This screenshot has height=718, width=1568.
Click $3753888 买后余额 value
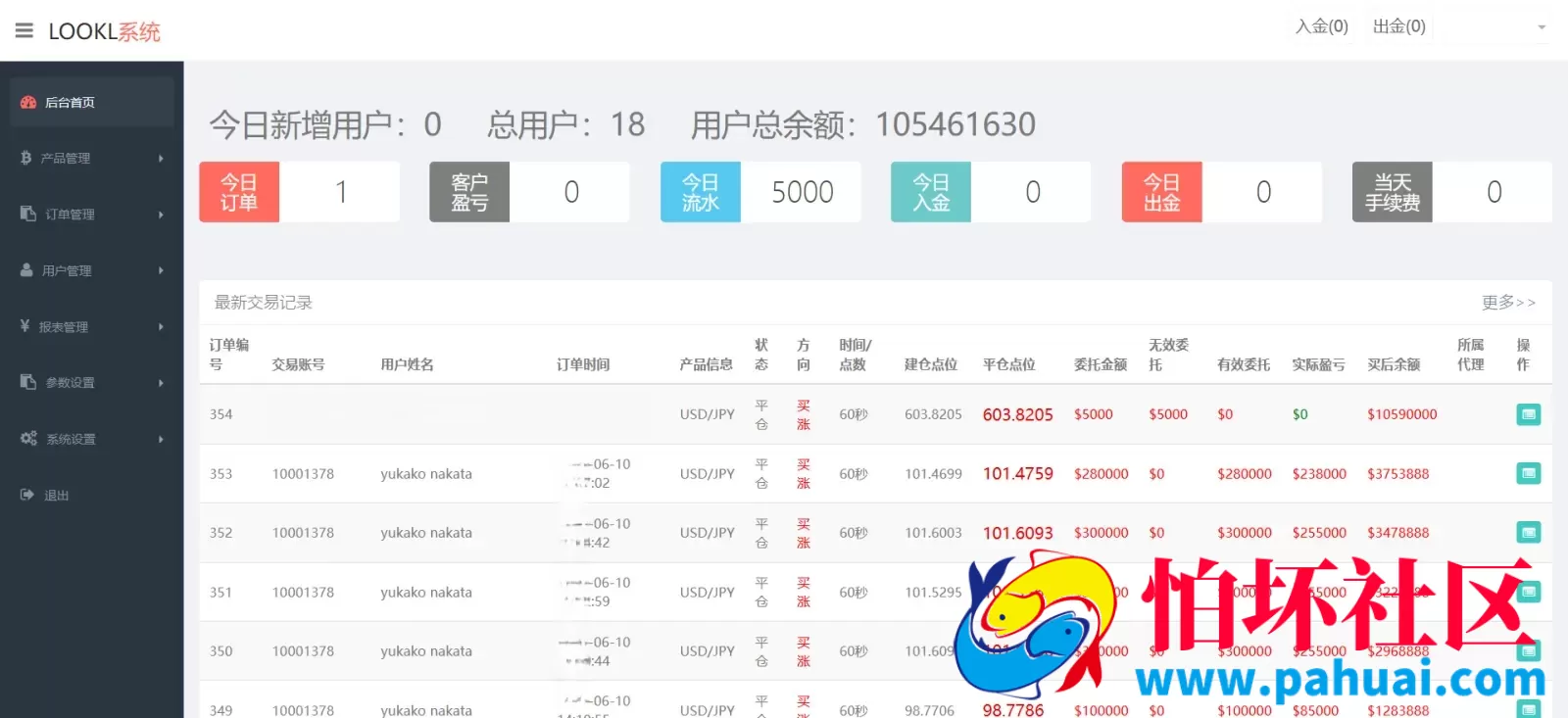(x=1397, y=474)
